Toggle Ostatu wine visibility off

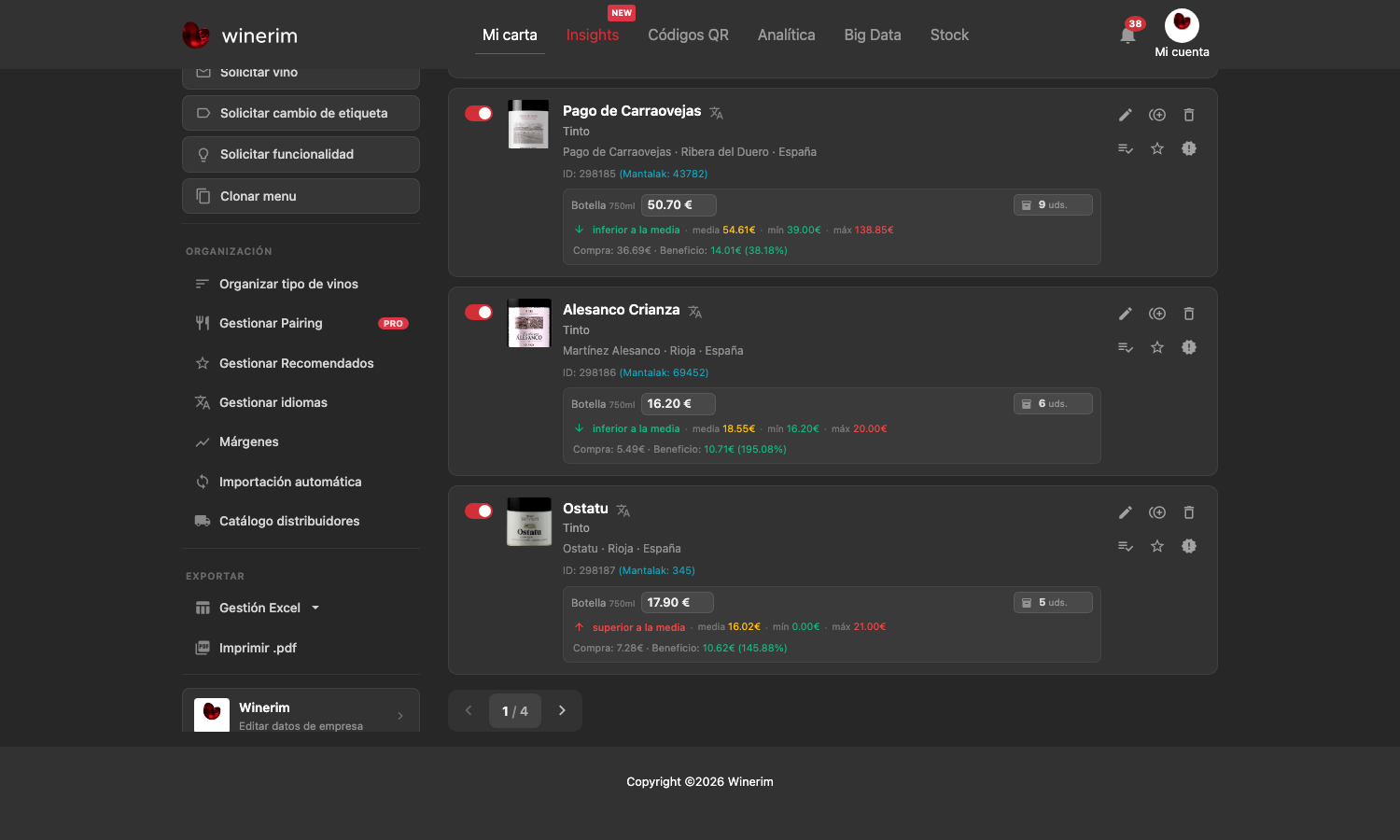pyautogui.click(x=479, y=511)
